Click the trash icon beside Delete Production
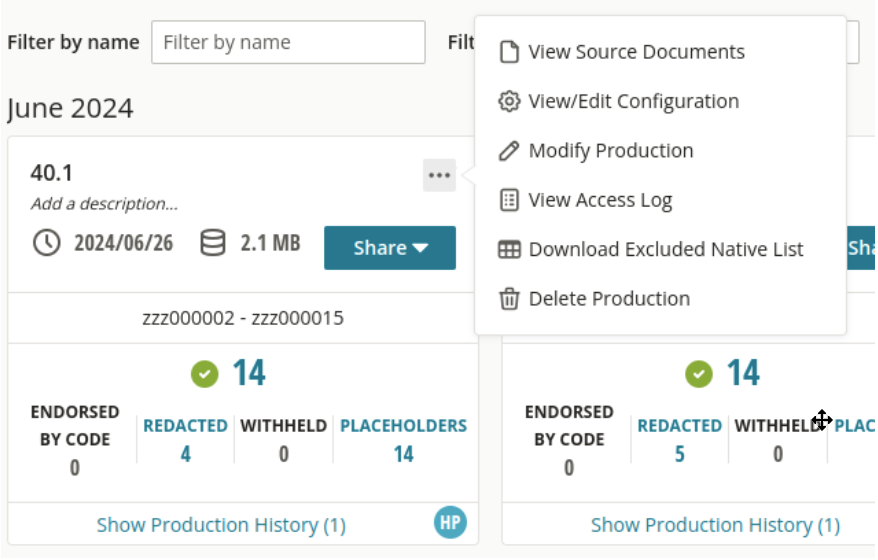 pyautogui.click(x=509, y=298)
